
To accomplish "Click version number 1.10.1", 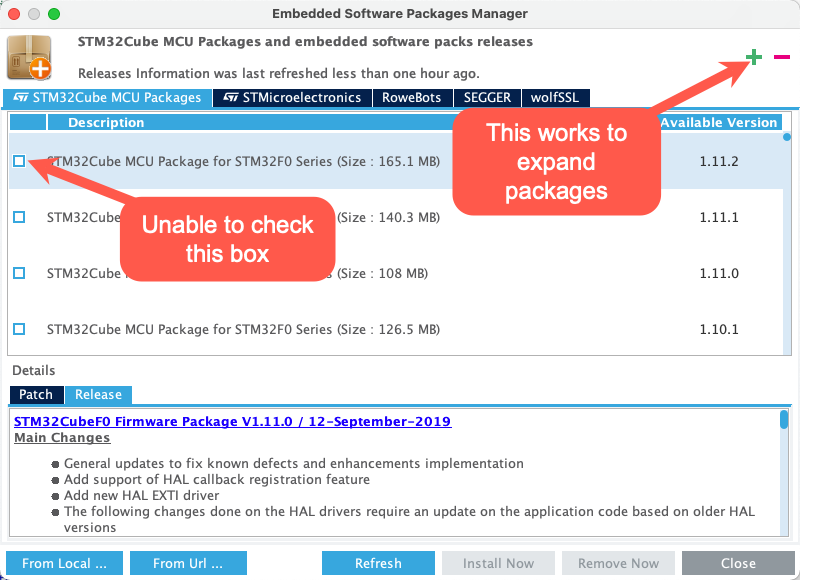I will click(x=719, y=329).
